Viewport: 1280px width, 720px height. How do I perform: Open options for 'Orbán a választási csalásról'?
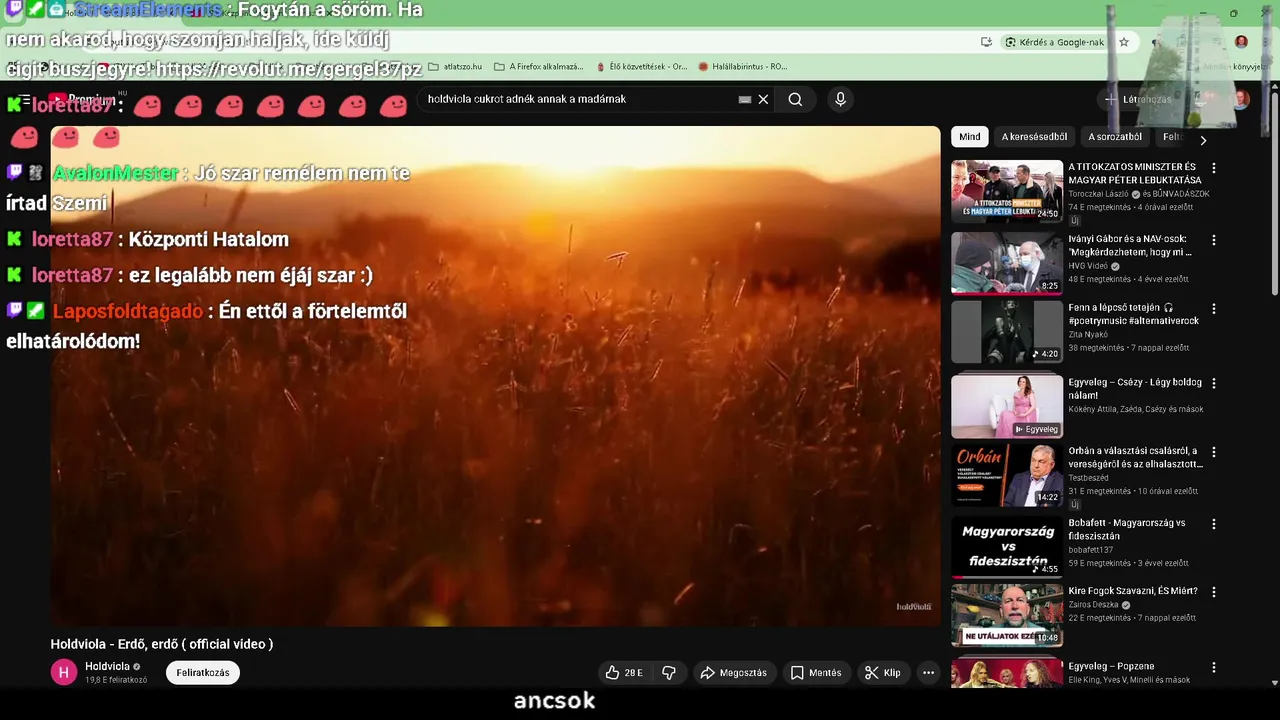click(1214, 452)
